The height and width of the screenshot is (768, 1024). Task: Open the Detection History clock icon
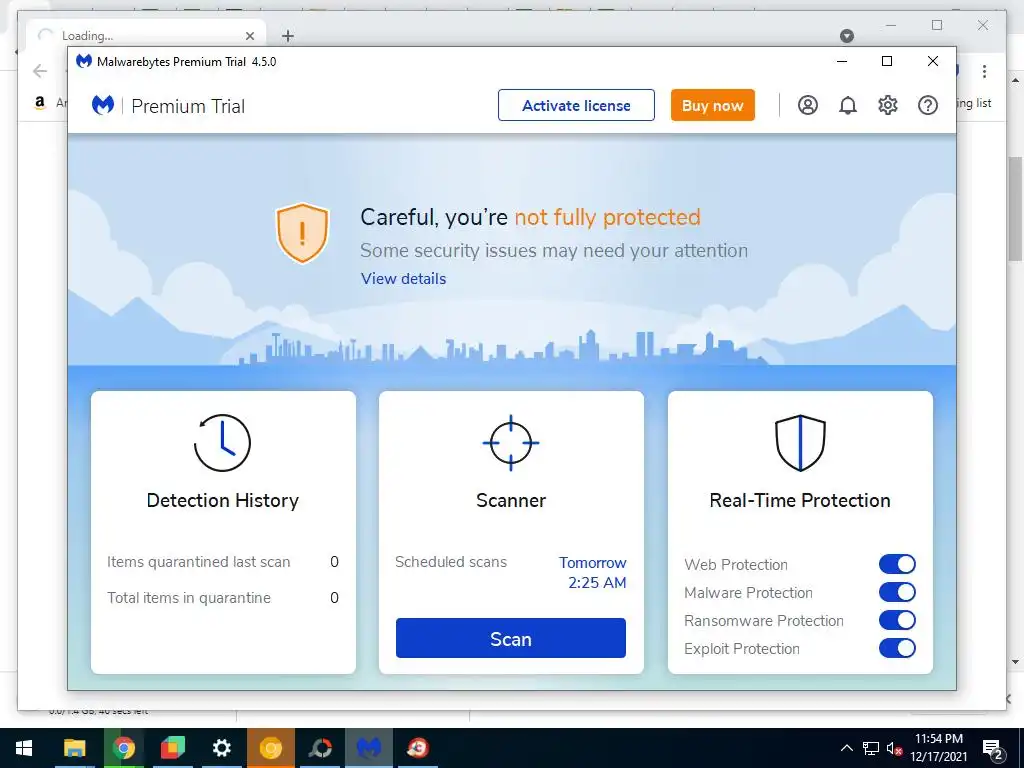click(222, 443)
